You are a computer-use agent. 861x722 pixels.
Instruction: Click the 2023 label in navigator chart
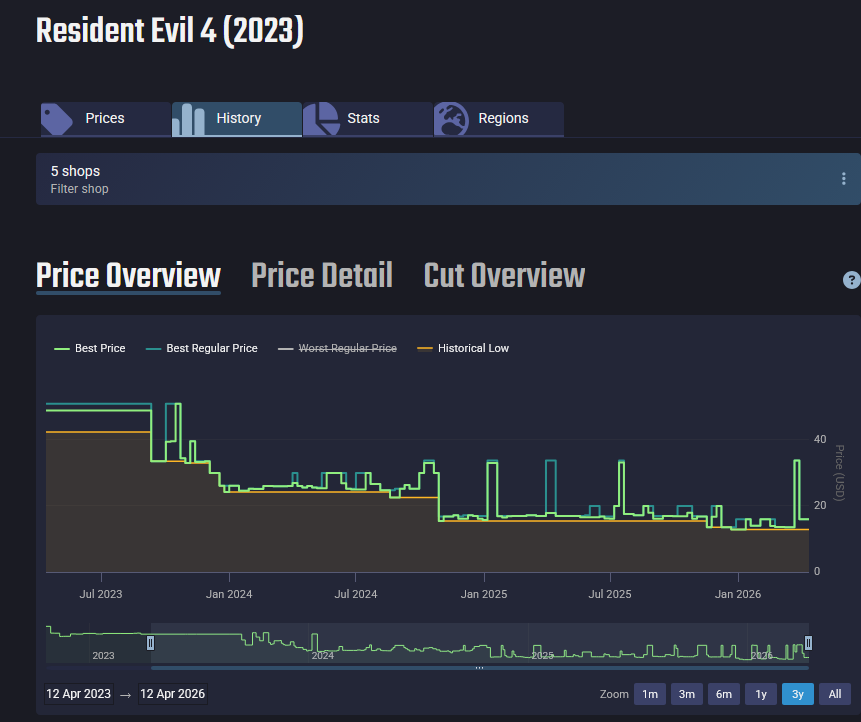[103, 656]
